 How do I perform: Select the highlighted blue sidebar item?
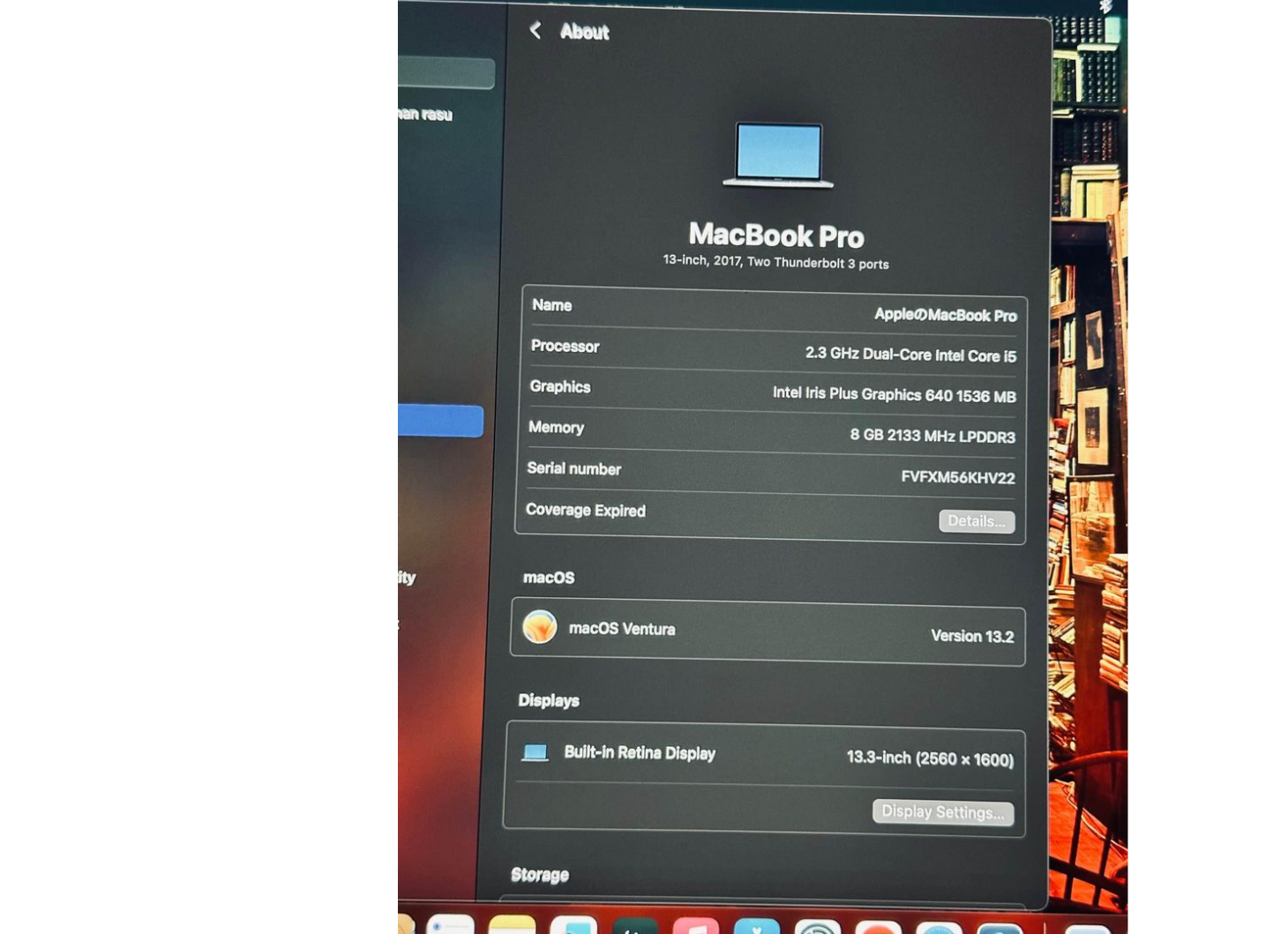[x=440, y=421]
